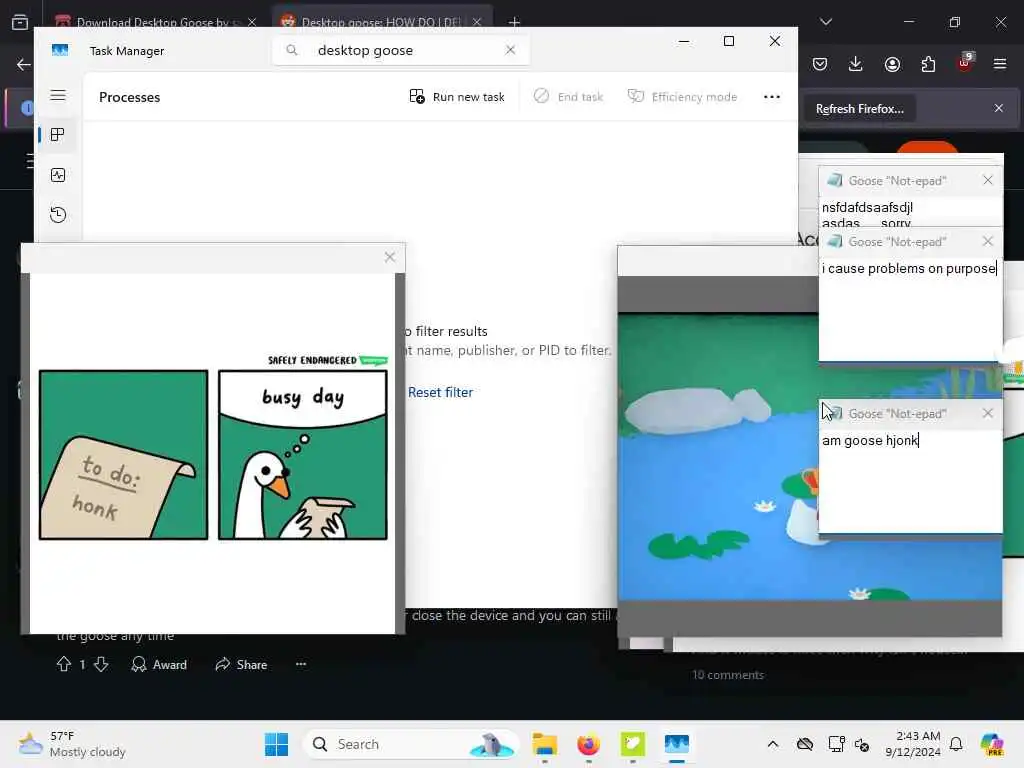Click the green Desktop Goose taskbar icon

(633, 744)
